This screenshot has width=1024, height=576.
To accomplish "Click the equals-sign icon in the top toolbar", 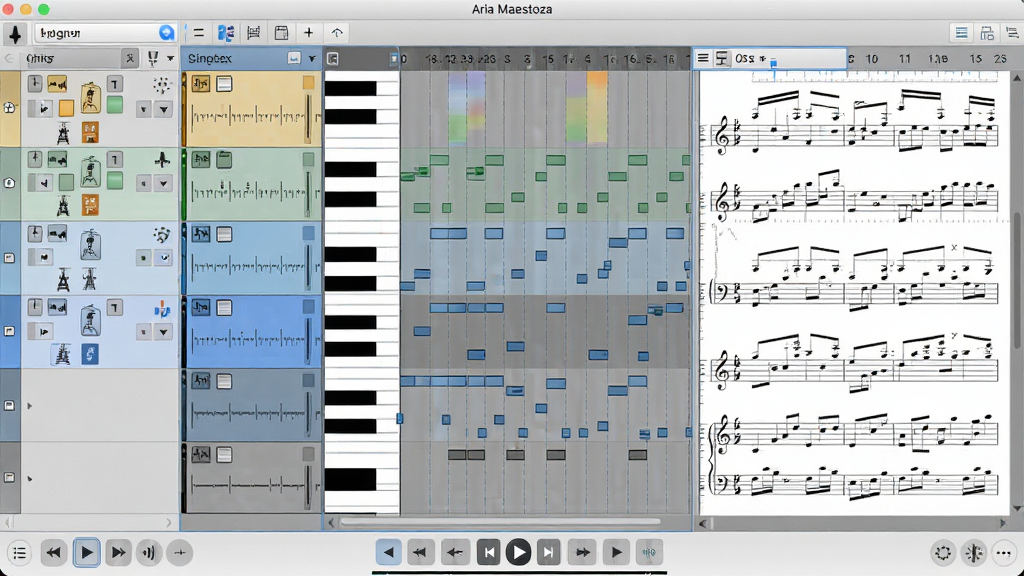I will 199,33.
